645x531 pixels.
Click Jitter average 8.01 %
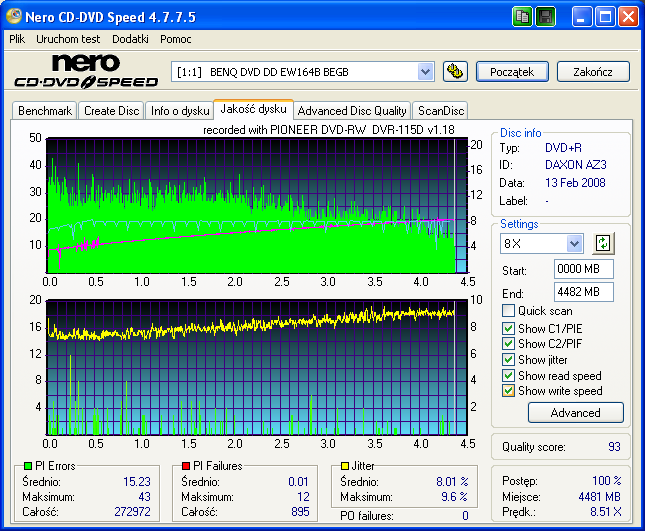click(x=452, y=482)
